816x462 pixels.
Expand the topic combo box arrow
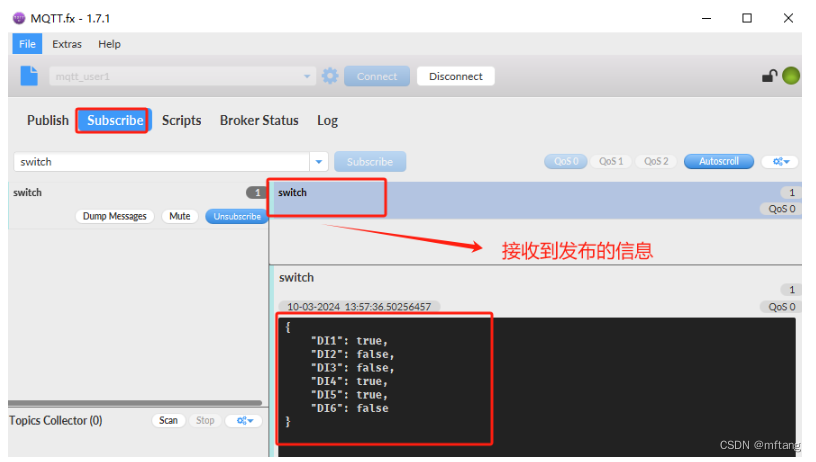click(x=319, y=162)
